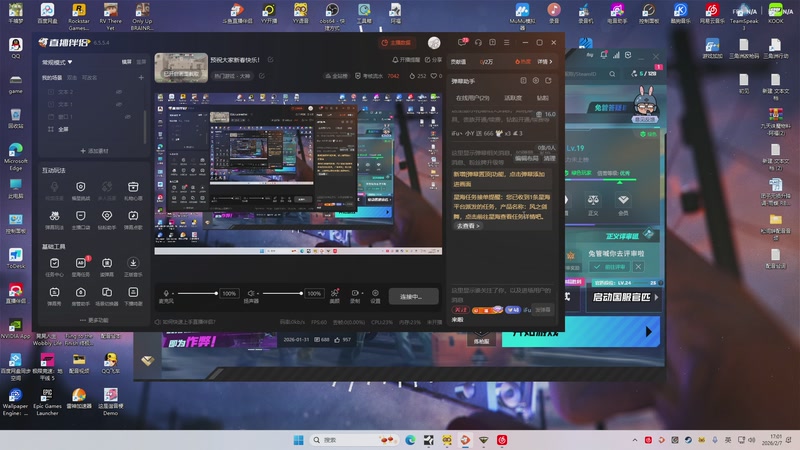The image size is (800, 450).
Task: Open the 粉粉助手 heart icon
Action: coord(107,220)
